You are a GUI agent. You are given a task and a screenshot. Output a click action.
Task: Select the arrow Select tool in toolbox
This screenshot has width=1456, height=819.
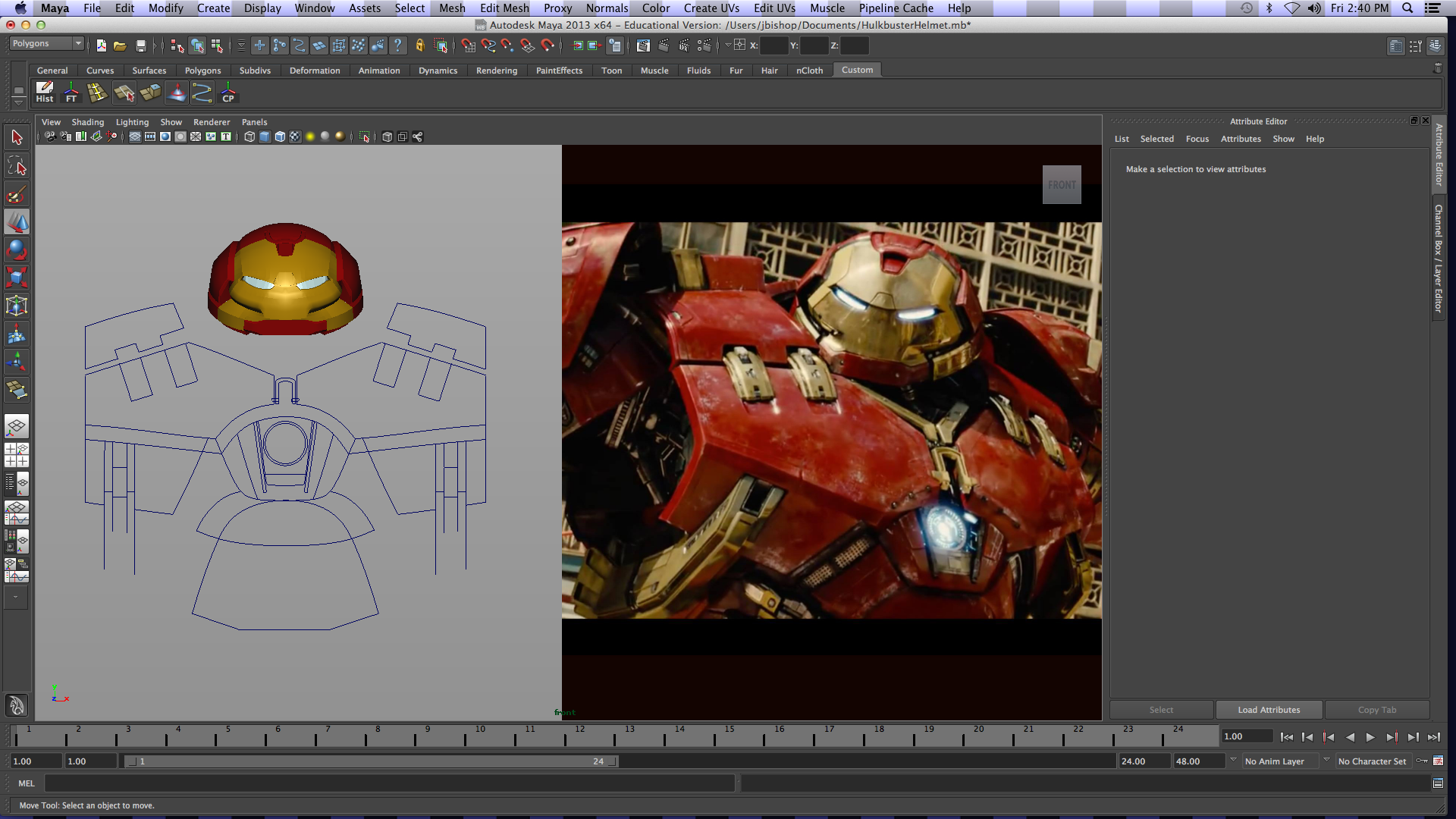click(x=17, y=137)
